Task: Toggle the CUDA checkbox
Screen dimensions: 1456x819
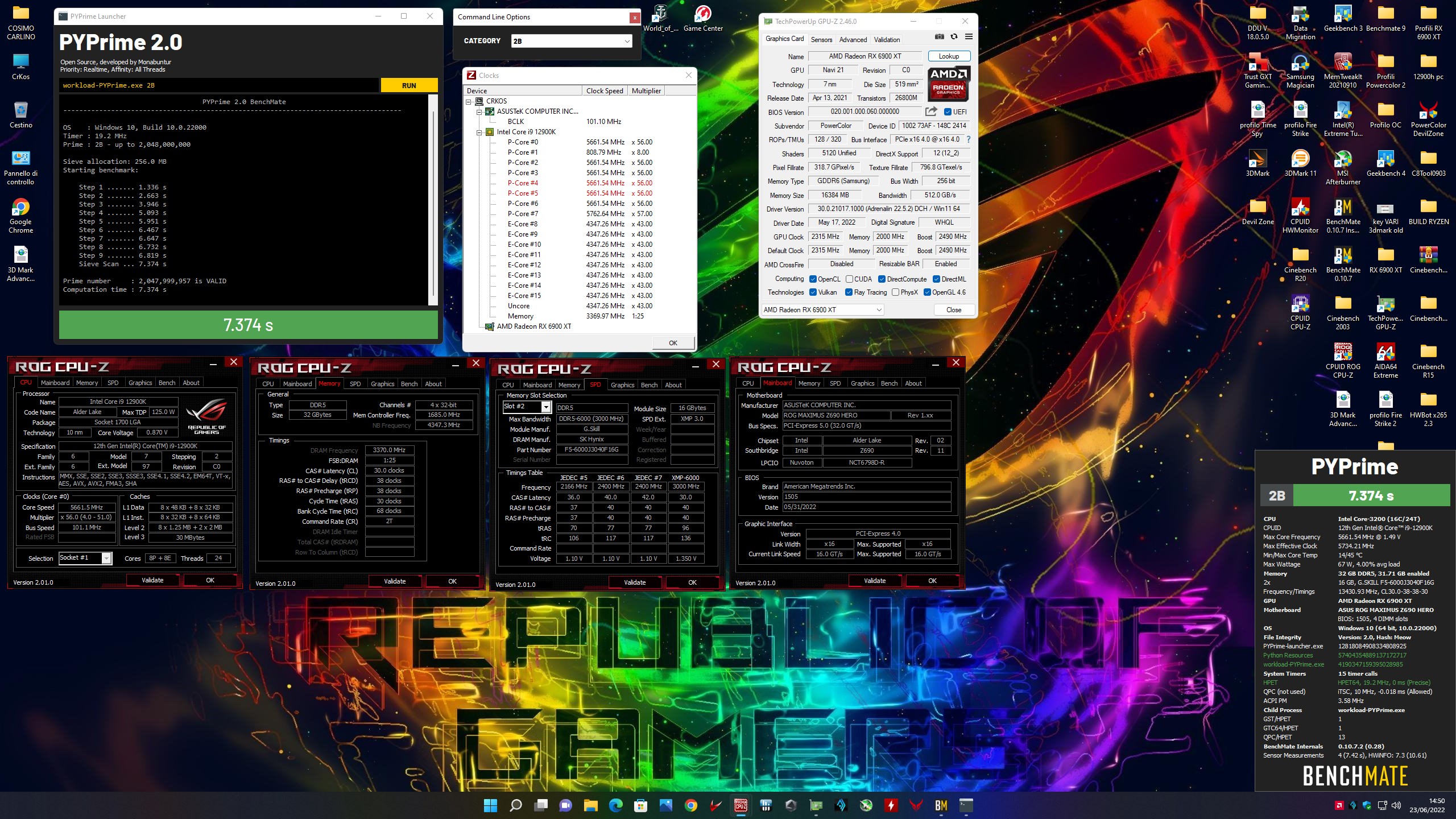Action: [x=849, y=279]
